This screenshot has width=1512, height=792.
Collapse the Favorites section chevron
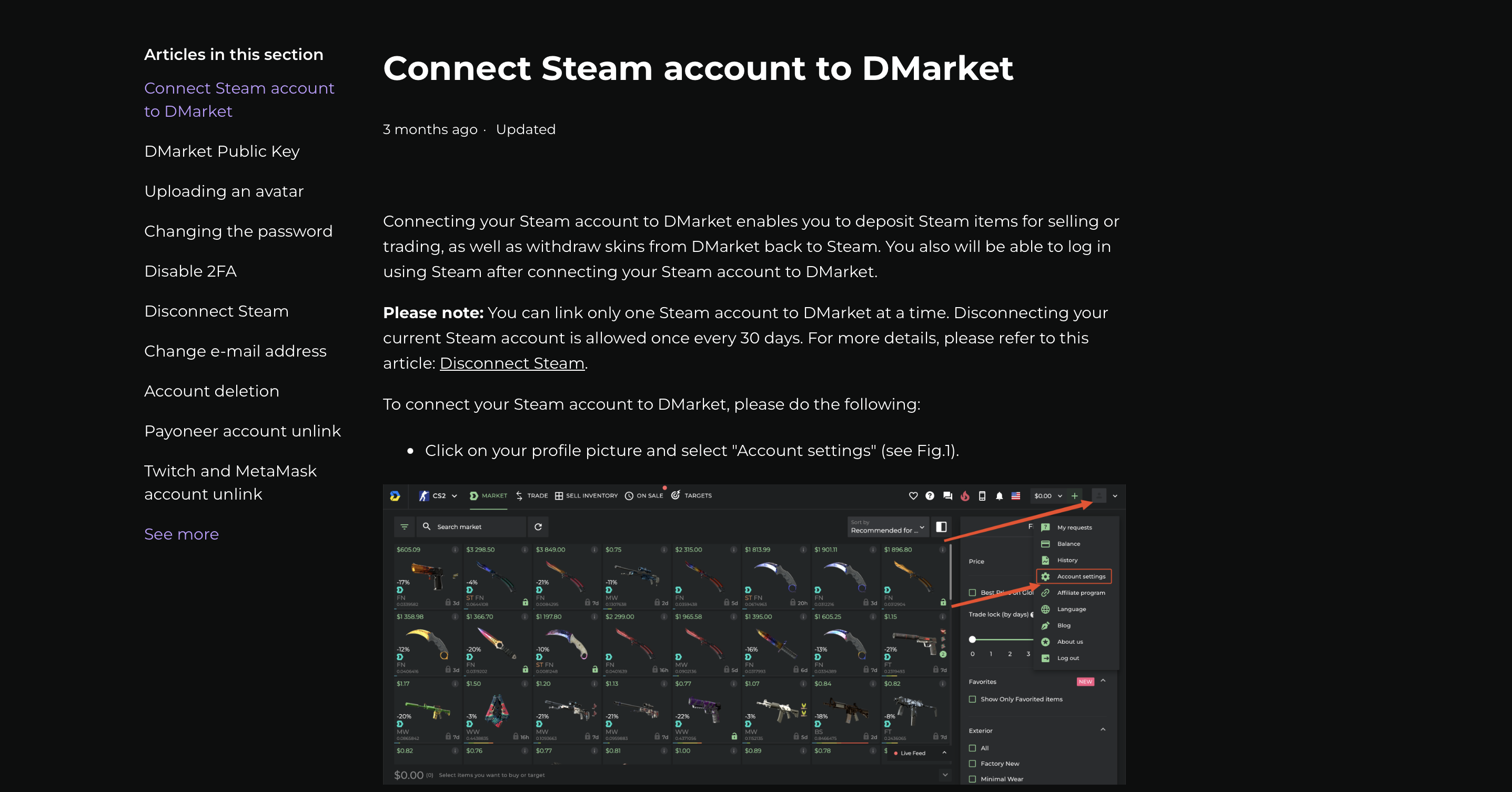pos(1103,681)
